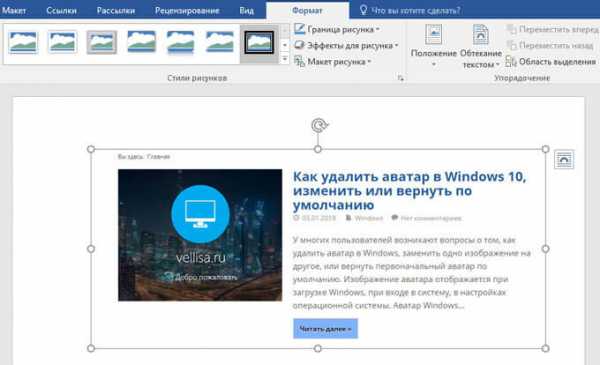
Task: Open the Стили рисунков dialog launcher
Action: 401,78
